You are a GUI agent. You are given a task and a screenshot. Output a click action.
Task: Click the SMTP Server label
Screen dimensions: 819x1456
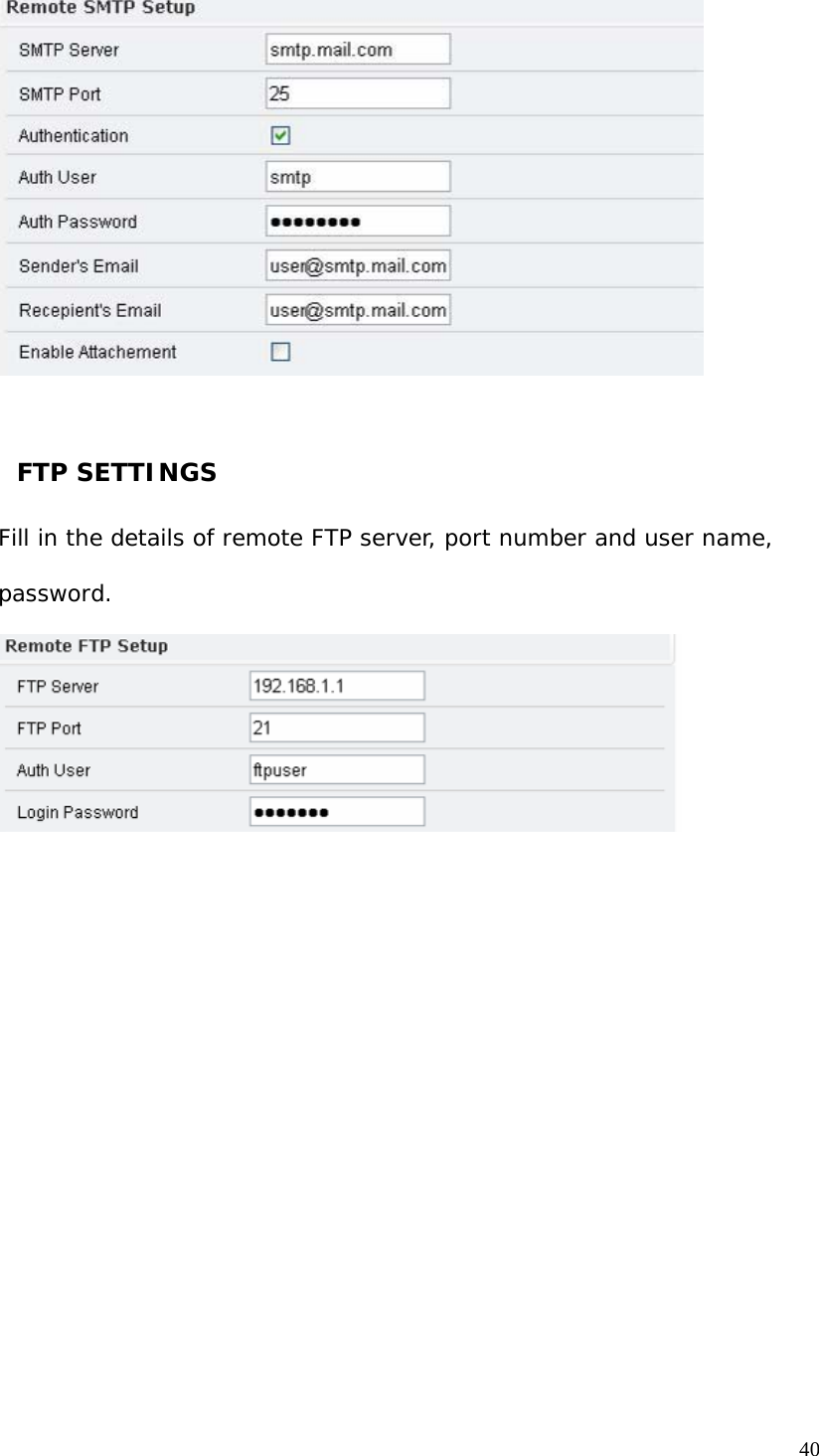(x=67, y=48)
